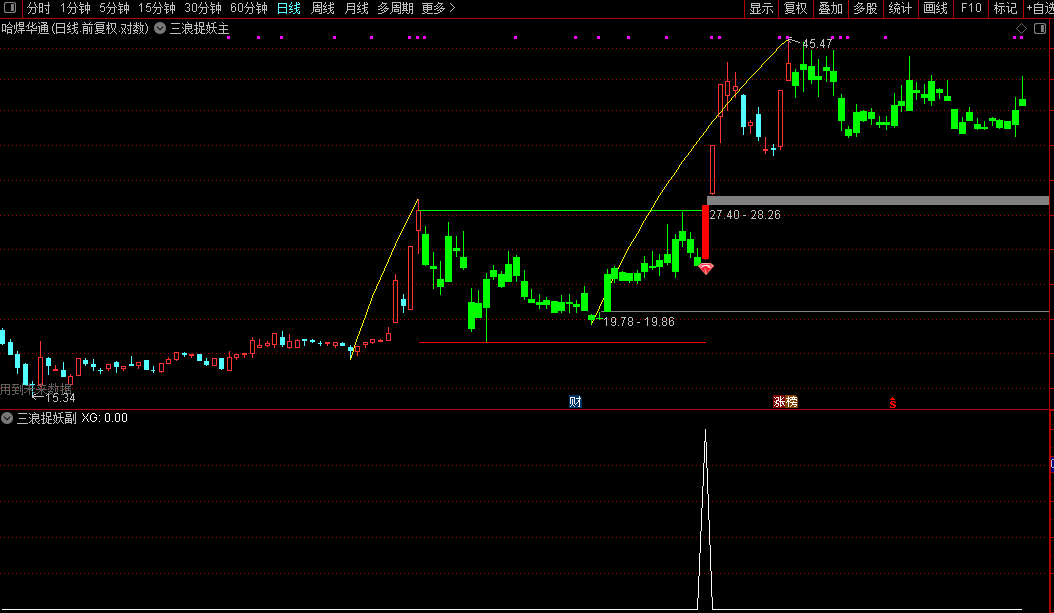Click the 三浪捉妖主 indicator name
The height and width of the screenshot is (613, 1054).
click(x=200, y=28)
